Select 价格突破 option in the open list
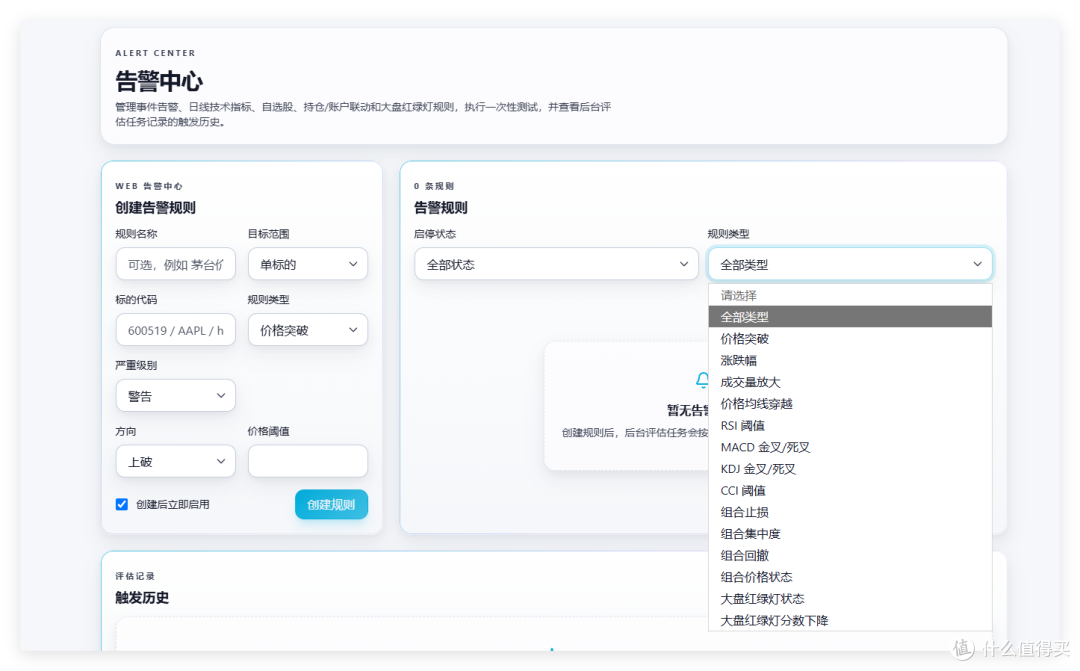 coord(850,338)
